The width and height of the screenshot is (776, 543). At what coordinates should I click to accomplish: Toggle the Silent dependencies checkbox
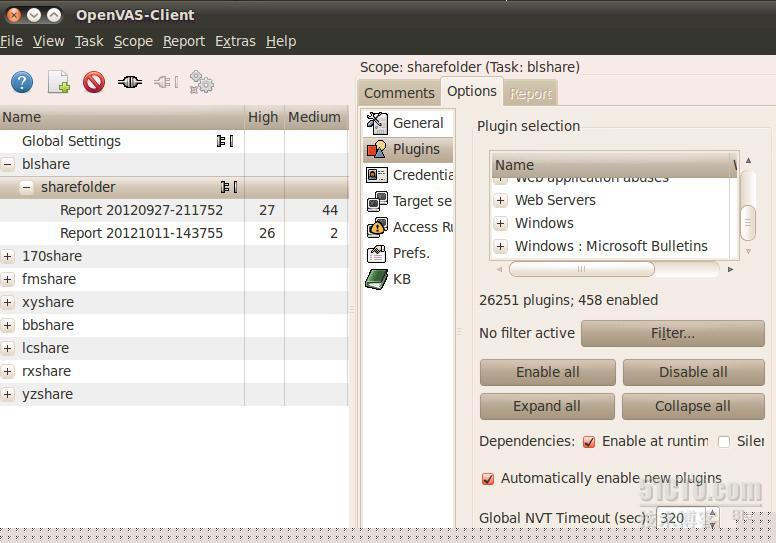point(724,442)
